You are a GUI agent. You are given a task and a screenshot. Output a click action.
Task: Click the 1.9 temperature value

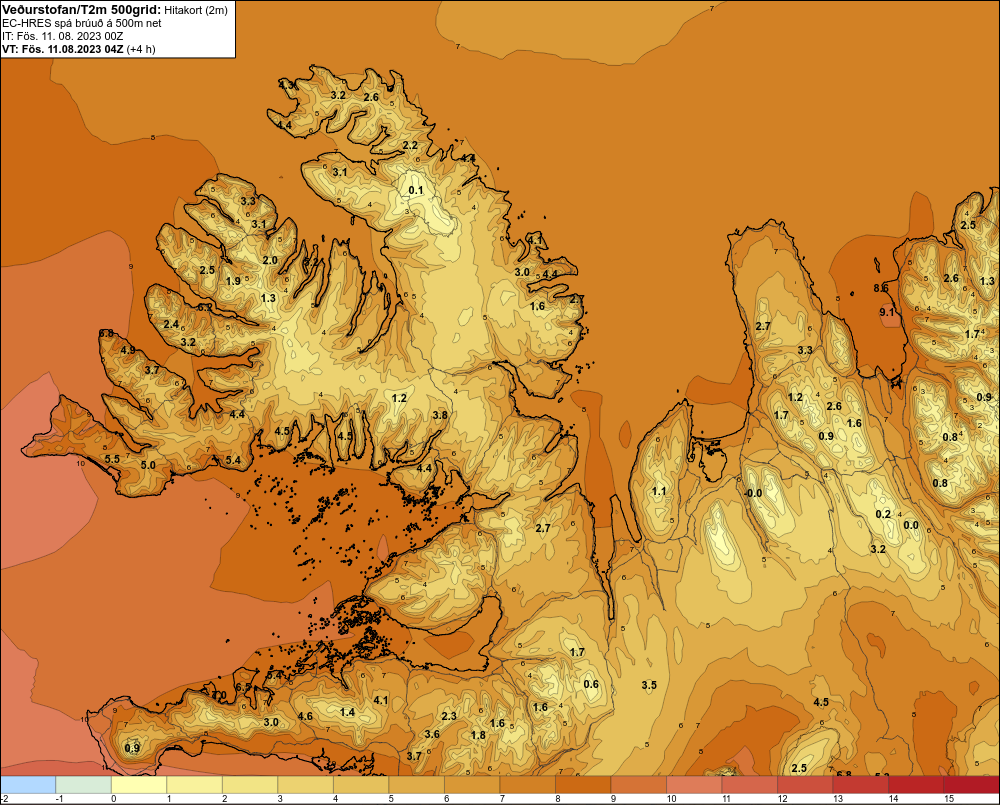pyautogui.click(x=233, y=281)
